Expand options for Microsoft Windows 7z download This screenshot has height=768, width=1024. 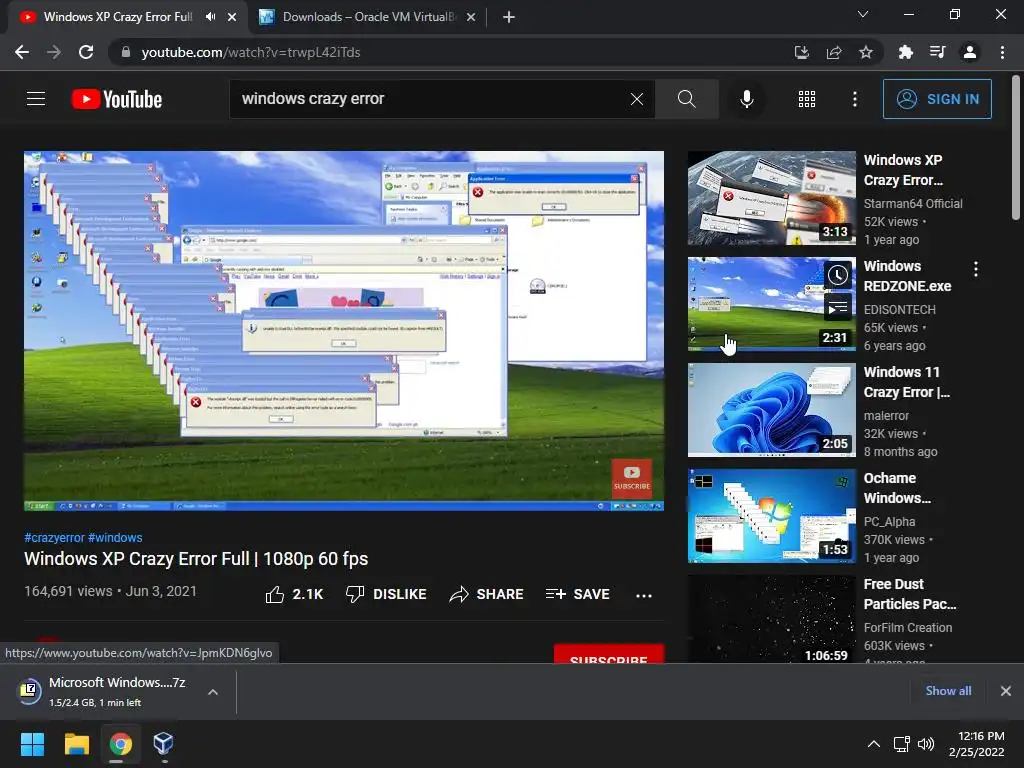point(213,692)
